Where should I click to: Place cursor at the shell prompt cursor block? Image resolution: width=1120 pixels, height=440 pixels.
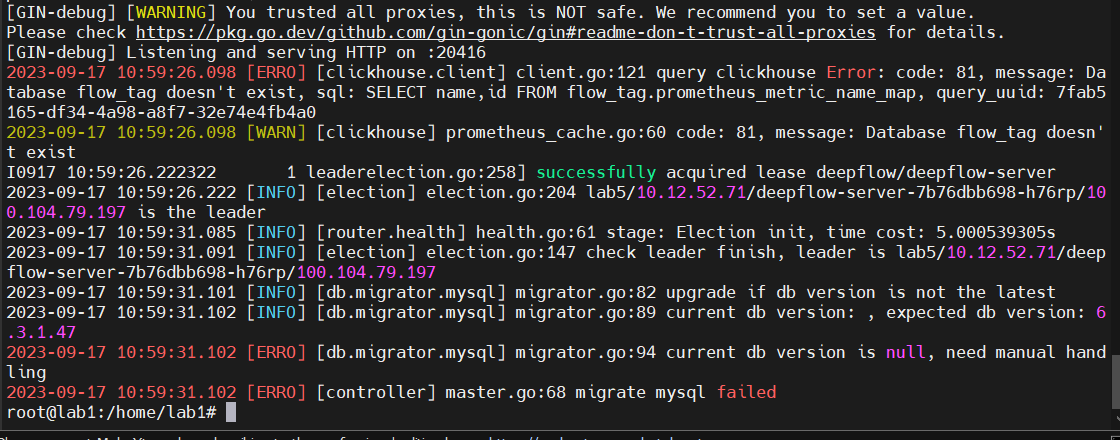(231, 413)
